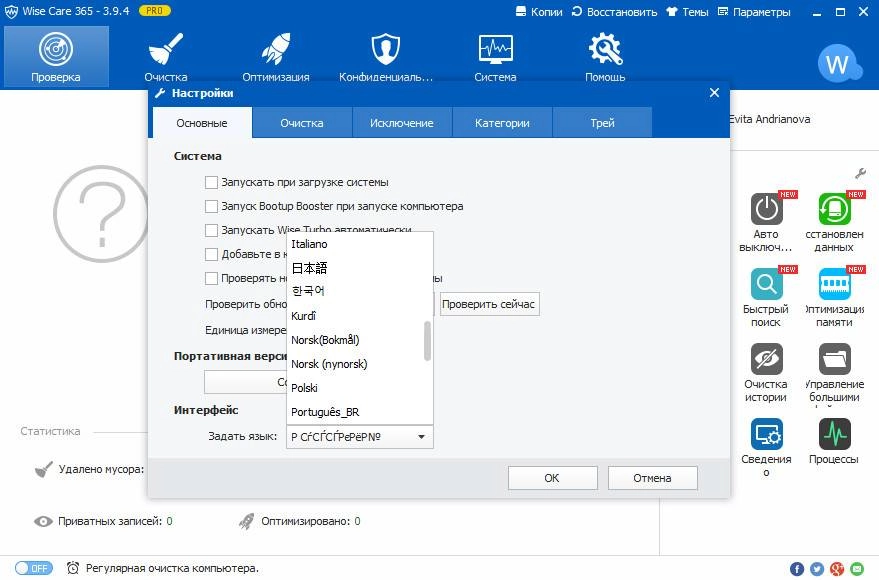
Task: Click Регулярная очистка компьютера text
Action: coord(172,568)
